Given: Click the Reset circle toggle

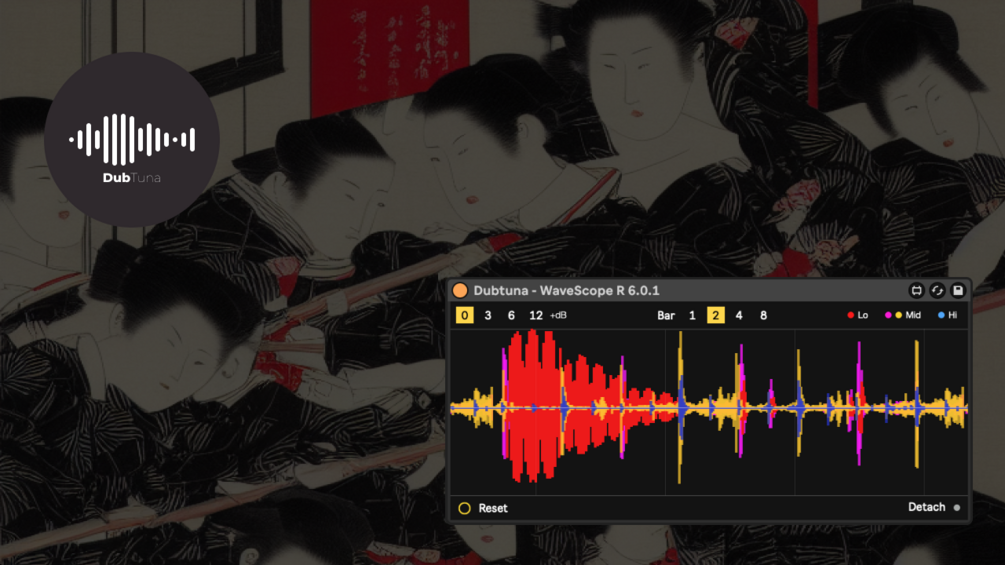Looking at the screenshot, I should point(465,508).
